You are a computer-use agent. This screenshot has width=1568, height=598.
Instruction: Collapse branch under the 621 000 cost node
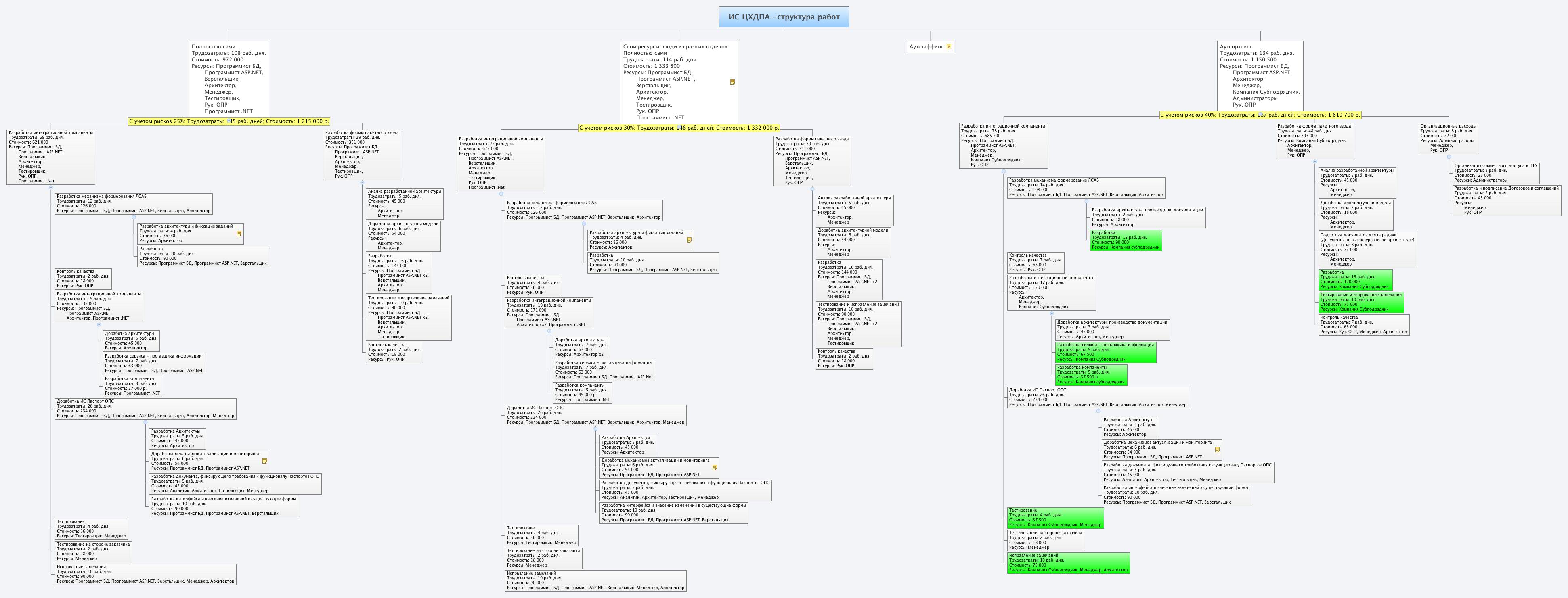(51, 187)
